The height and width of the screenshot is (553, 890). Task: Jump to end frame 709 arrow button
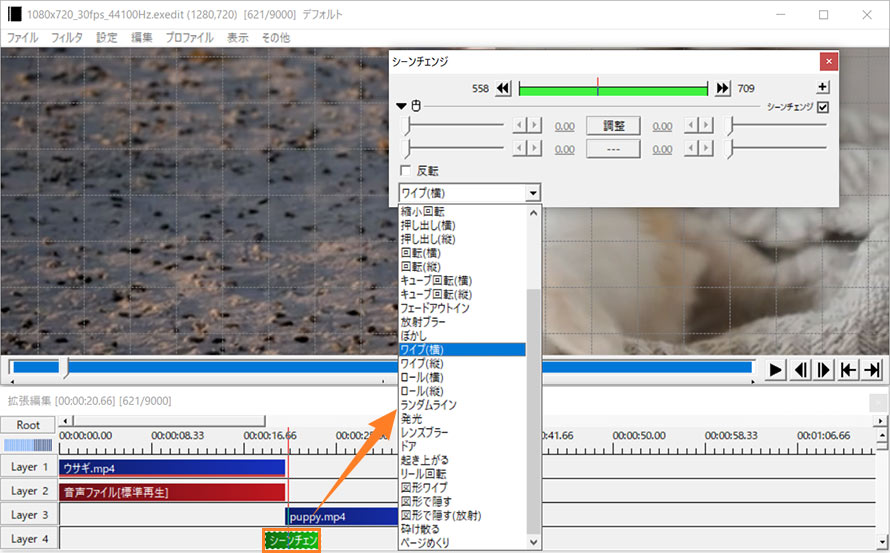click(x=722, y=89)
